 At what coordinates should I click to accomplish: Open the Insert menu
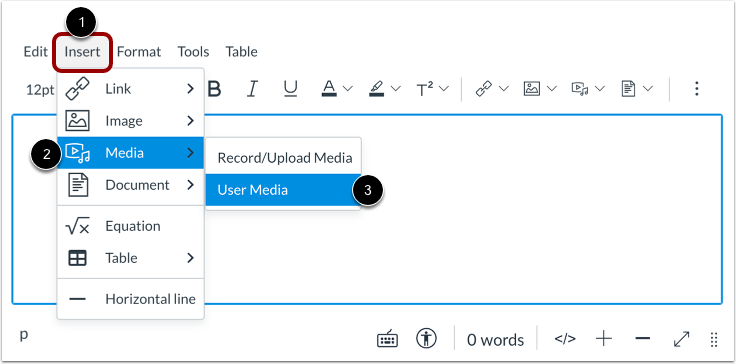(82, 52)
